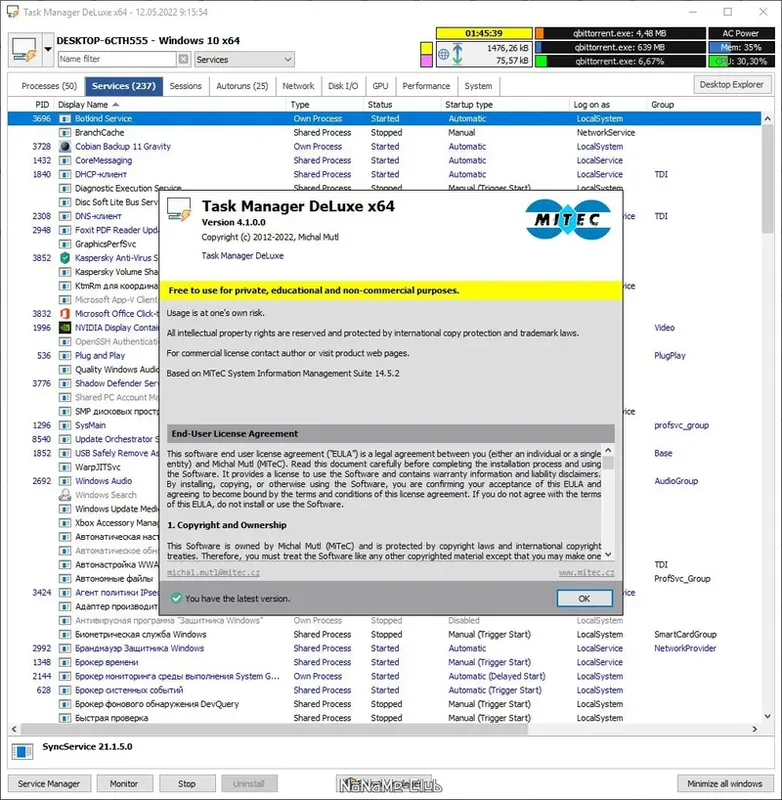This screenshot has width=782, height=800.
Task: Click the CoreMessaging service icon
Action: (65, 160)
